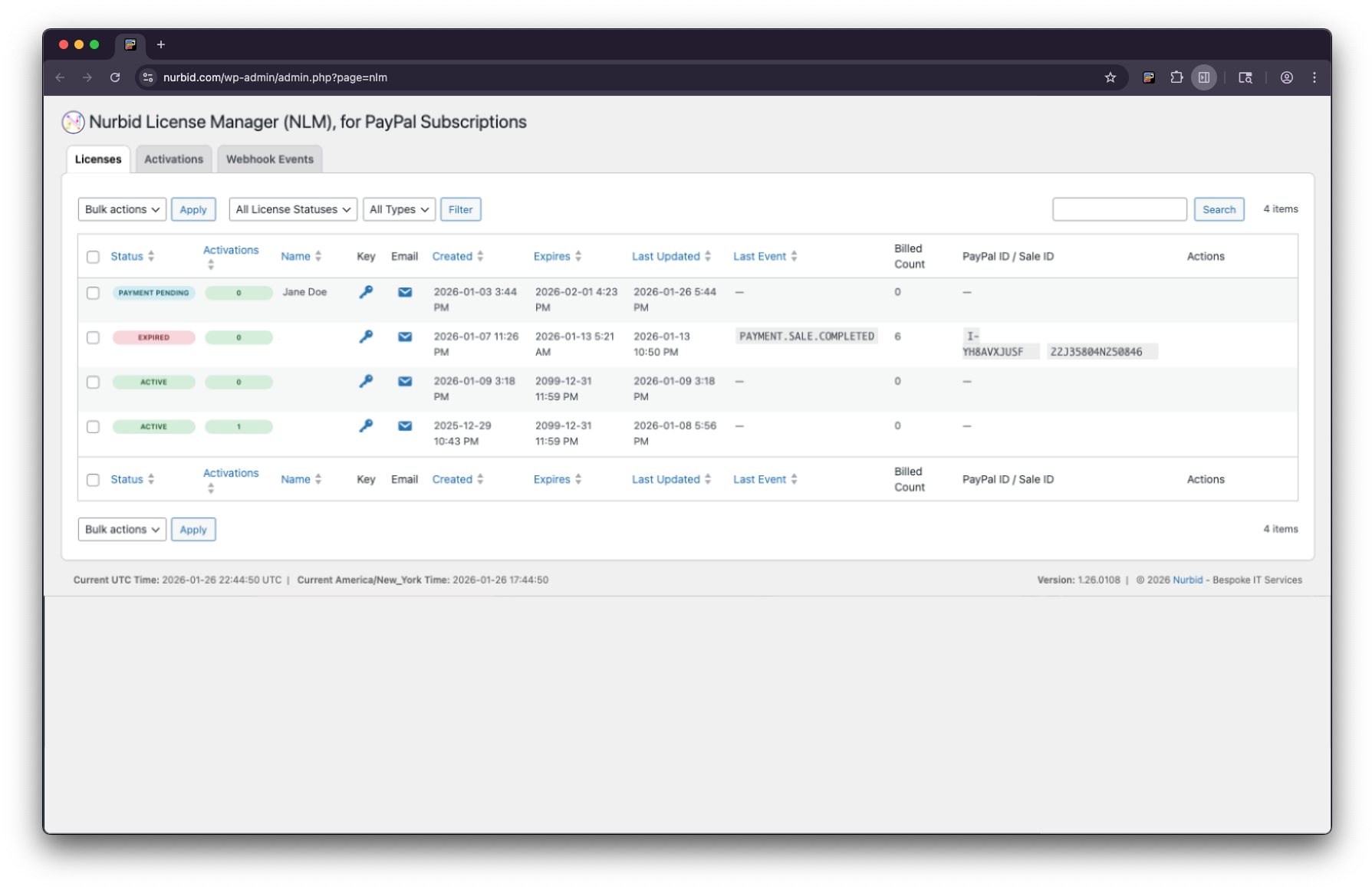This screenshot has width=1372, height=887.
Task: Click the colorful extension icon in browser toolbar
Action: click(1149, 77)
